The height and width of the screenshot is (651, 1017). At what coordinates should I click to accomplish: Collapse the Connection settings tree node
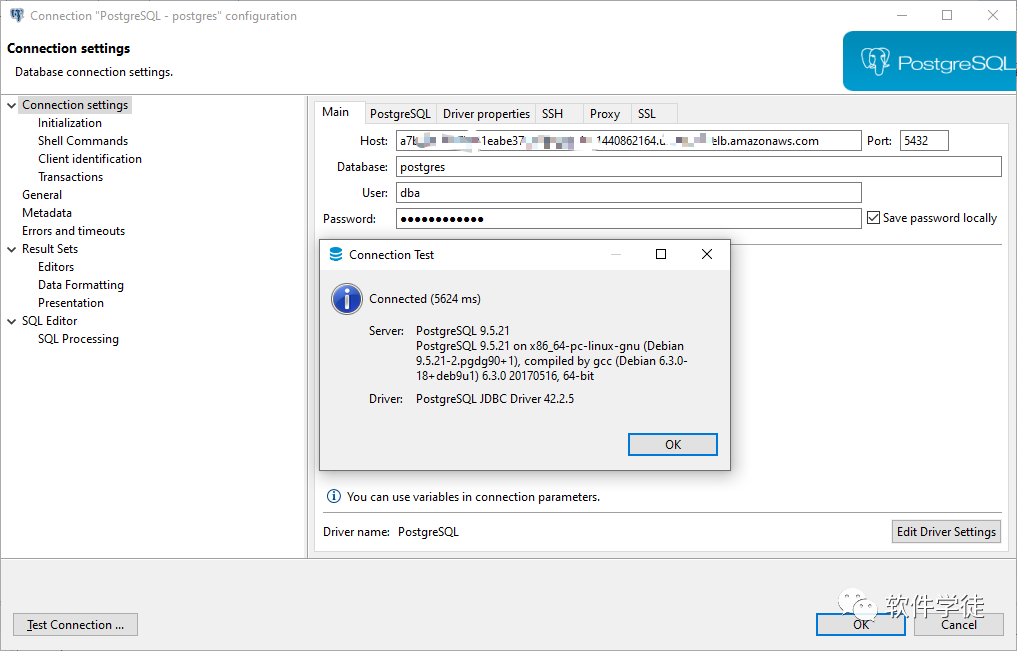click(x=11, y=105)
